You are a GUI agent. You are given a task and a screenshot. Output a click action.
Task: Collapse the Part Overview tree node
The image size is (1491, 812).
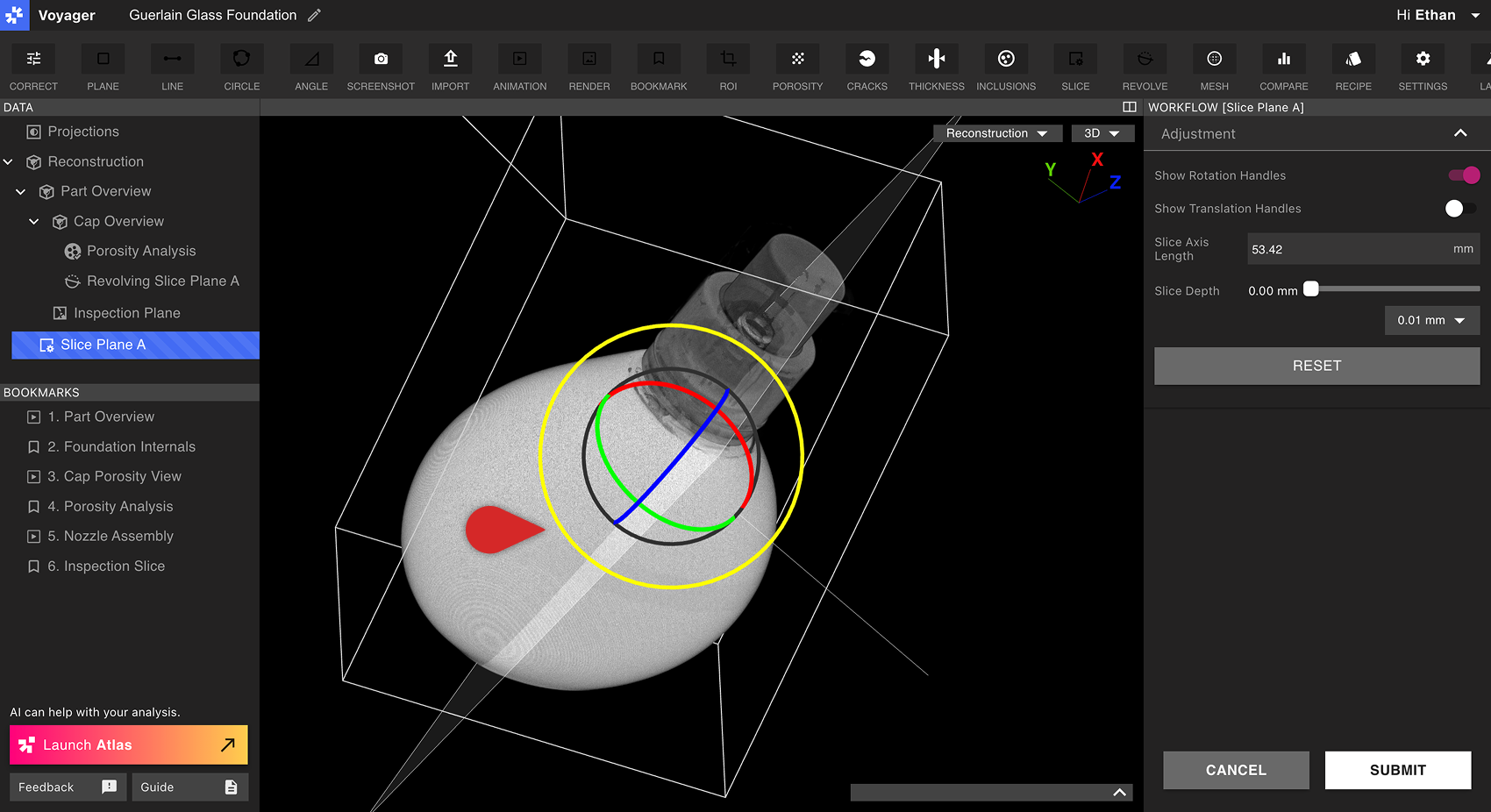click(21, 192)
